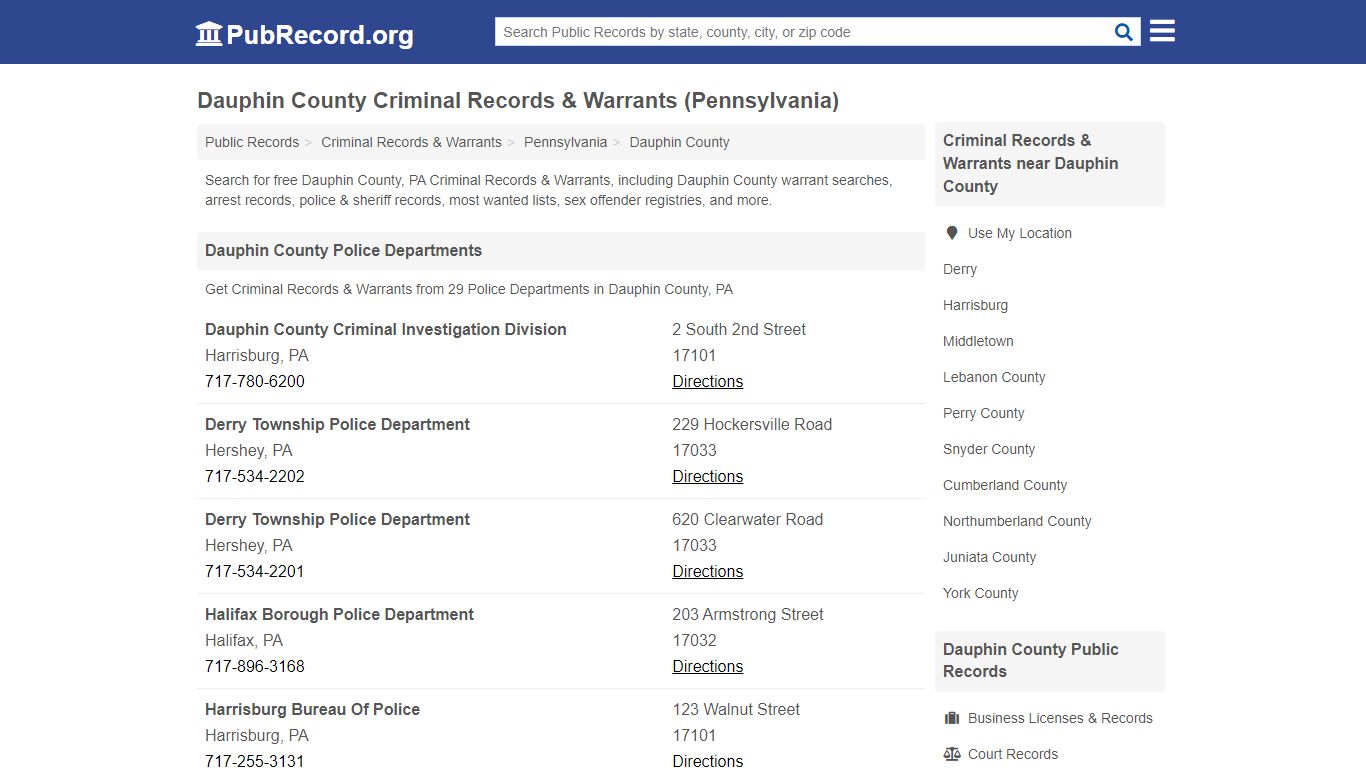Viewport: 1366px width, 768px height.
Task: Get Directions to 203 Armstrong Street
Action: tap(708, 666)
